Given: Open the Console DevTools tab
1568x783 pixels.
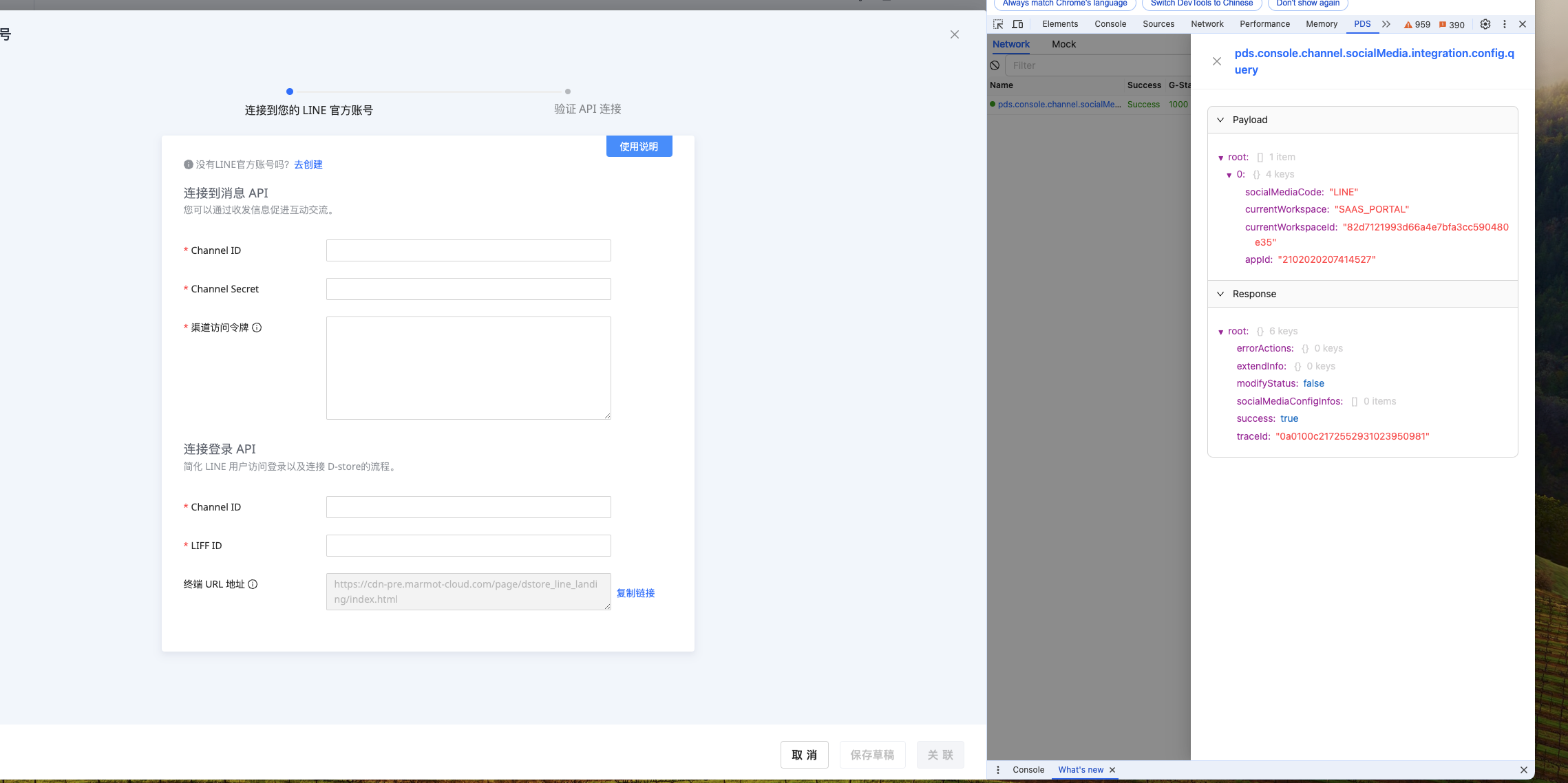Looking at the screenshot, I should click(x=1110, y=24).
